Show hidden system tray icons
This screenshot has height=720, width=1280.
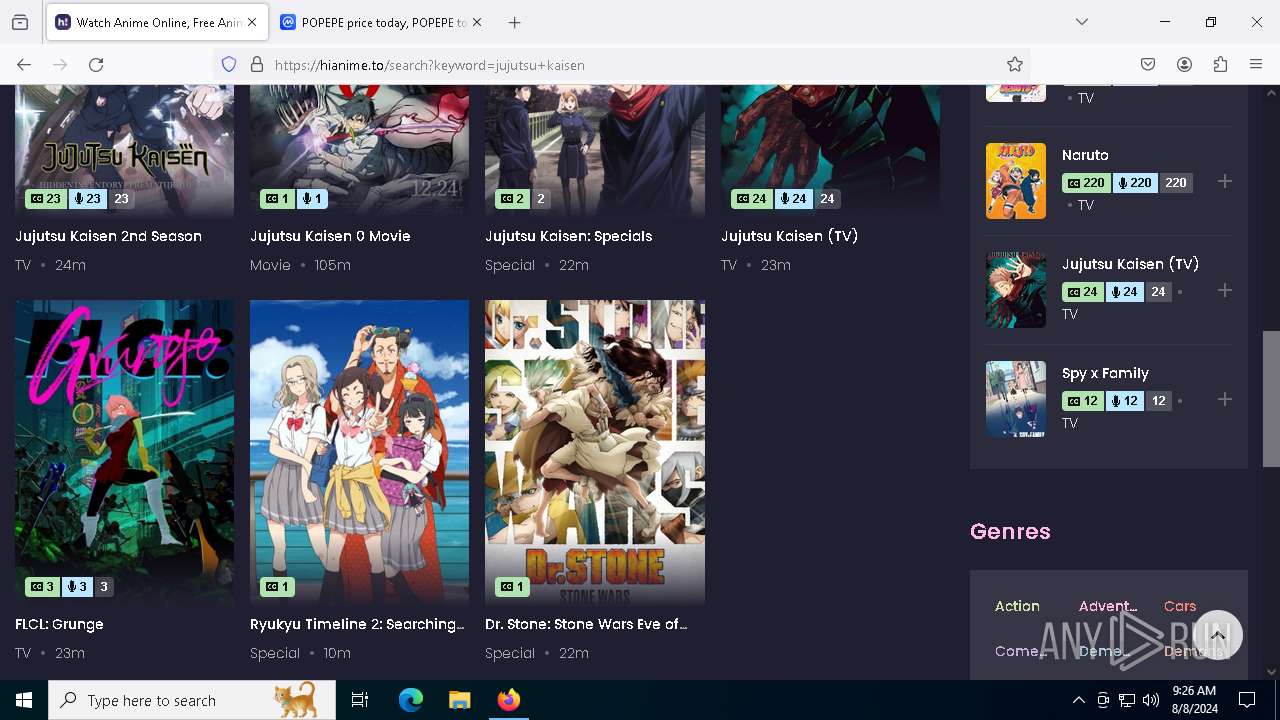click(1078, 700)
